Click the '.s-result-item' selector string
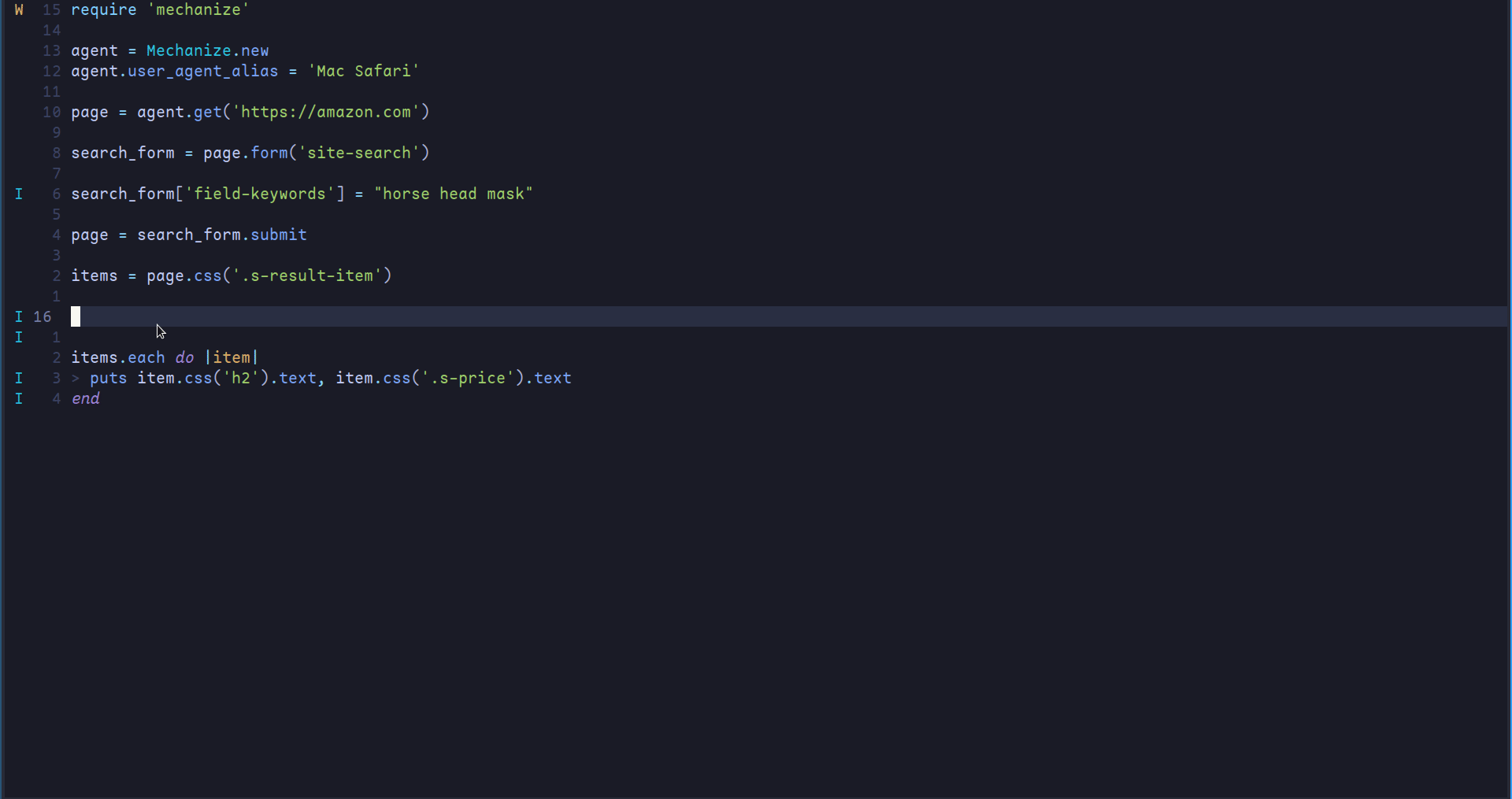1512x799 pixels. click(x=307, y=276)
